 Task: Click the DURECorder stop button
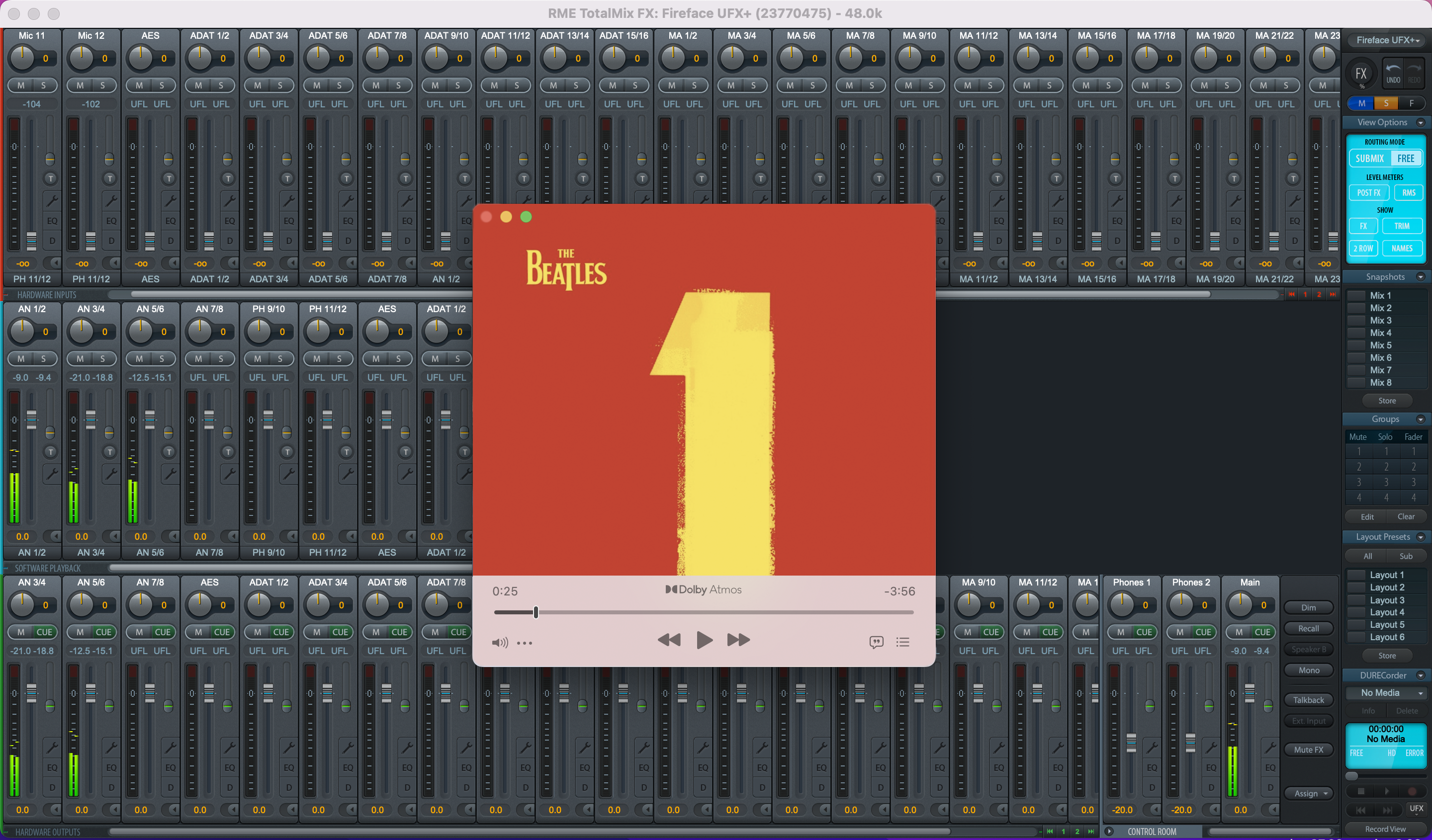1361,791
